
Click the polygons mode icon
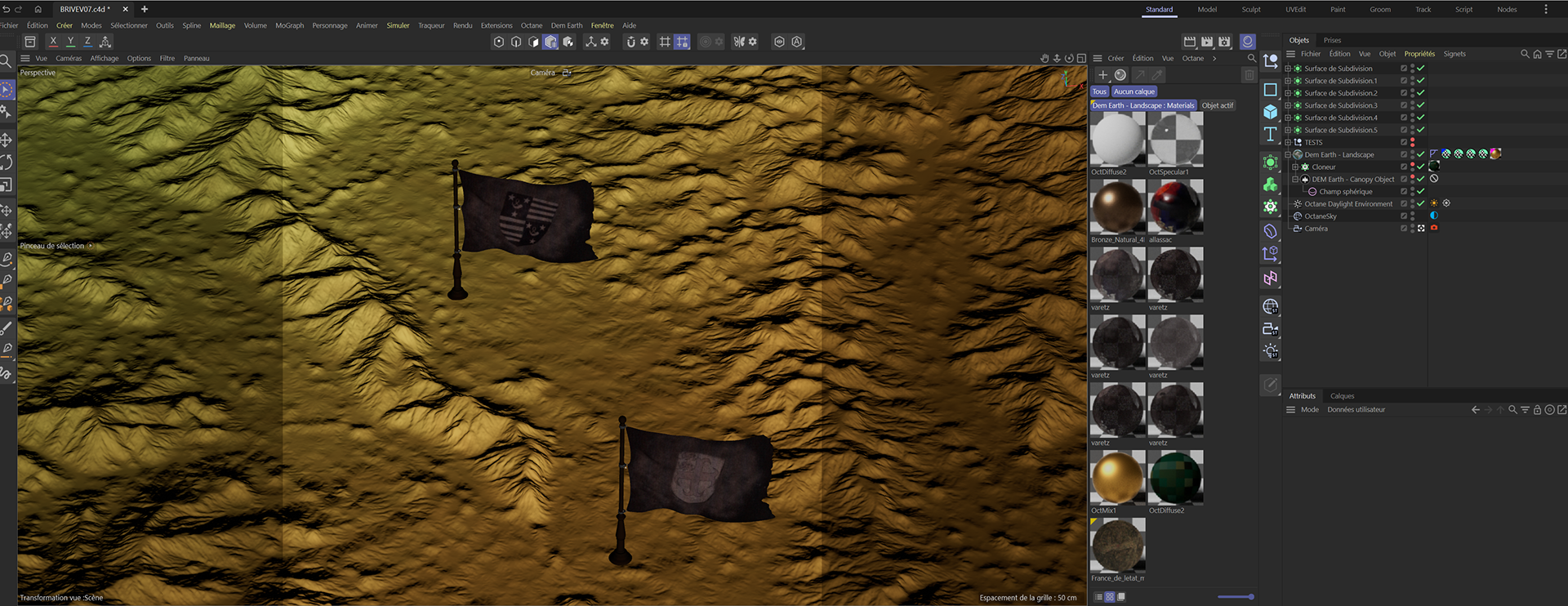coord(533,42)
